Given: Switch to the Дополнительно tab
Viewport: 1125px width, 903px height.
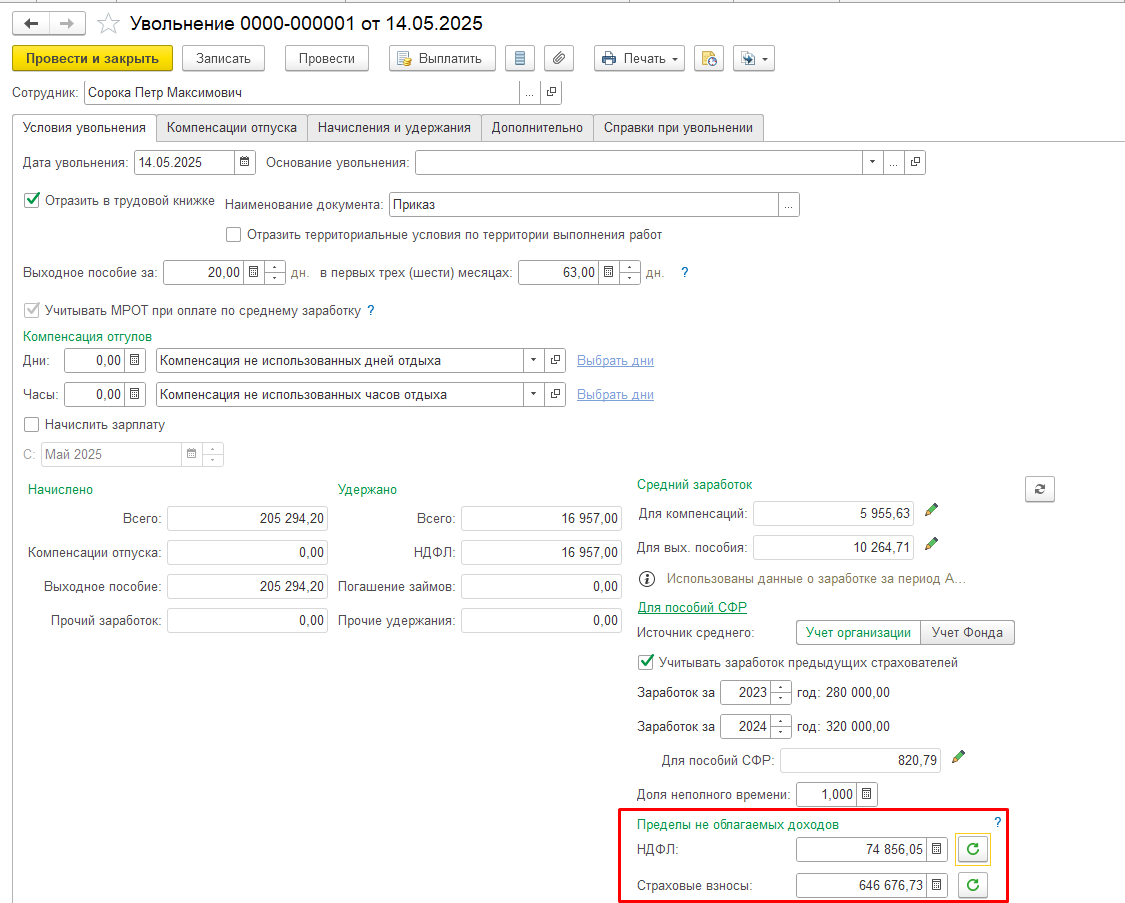Looking at the screenshot, I should (x=537, y=128).
